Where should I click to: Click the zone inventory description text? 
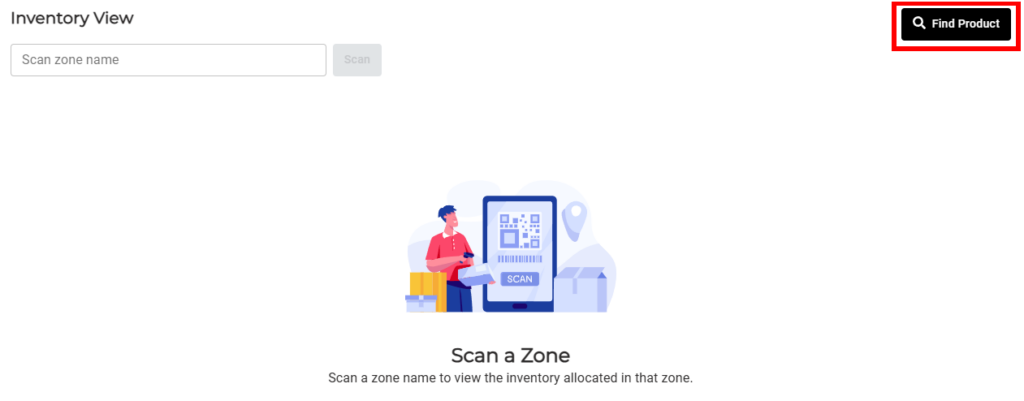pos(510,378)
